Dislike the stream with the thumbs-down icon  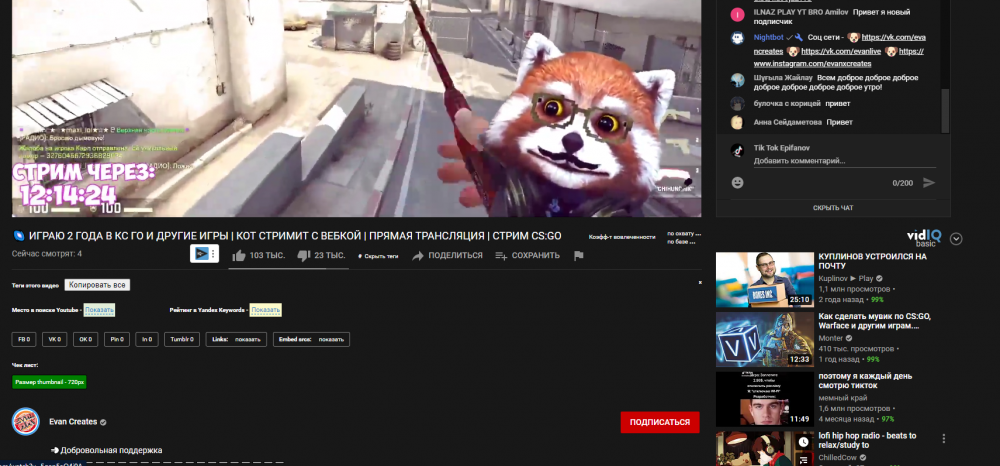click(304, 256)
